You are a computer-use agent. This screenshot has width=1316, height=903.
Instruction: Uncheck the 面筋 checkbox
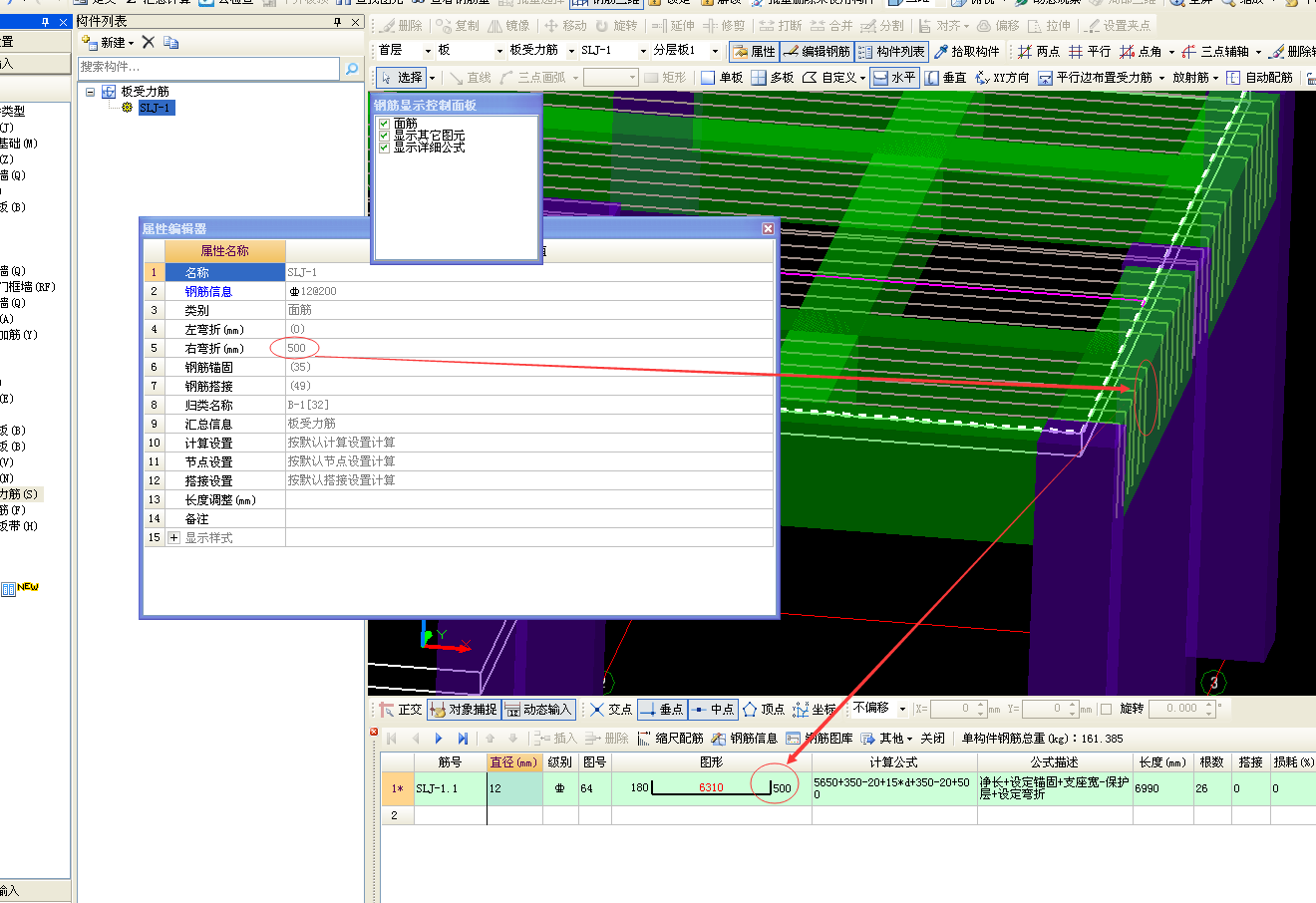[384, 124]
